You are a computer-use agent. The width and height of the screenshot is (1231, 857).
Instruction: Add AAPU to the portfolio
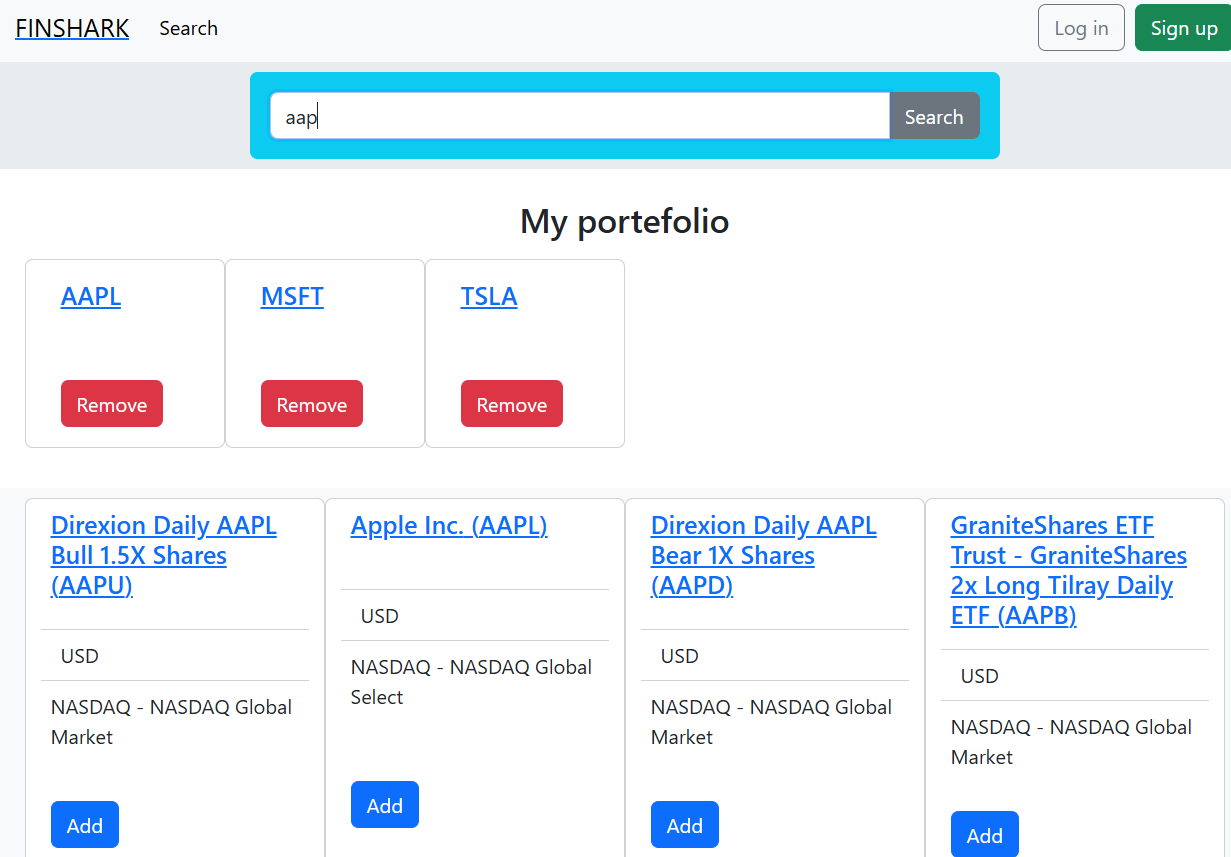85,825
